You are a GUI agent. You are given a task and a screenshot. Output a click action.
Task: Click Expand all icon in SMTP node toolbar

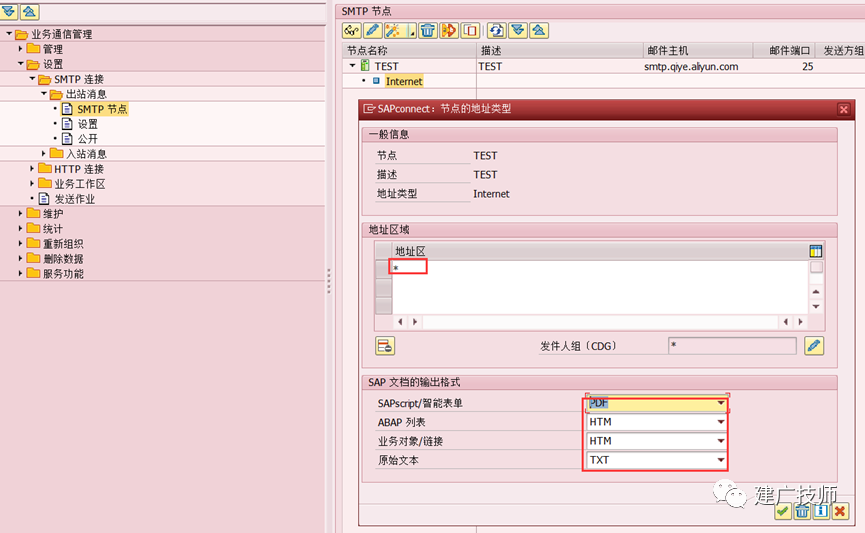pyautogui.click(x=518, y=30)
